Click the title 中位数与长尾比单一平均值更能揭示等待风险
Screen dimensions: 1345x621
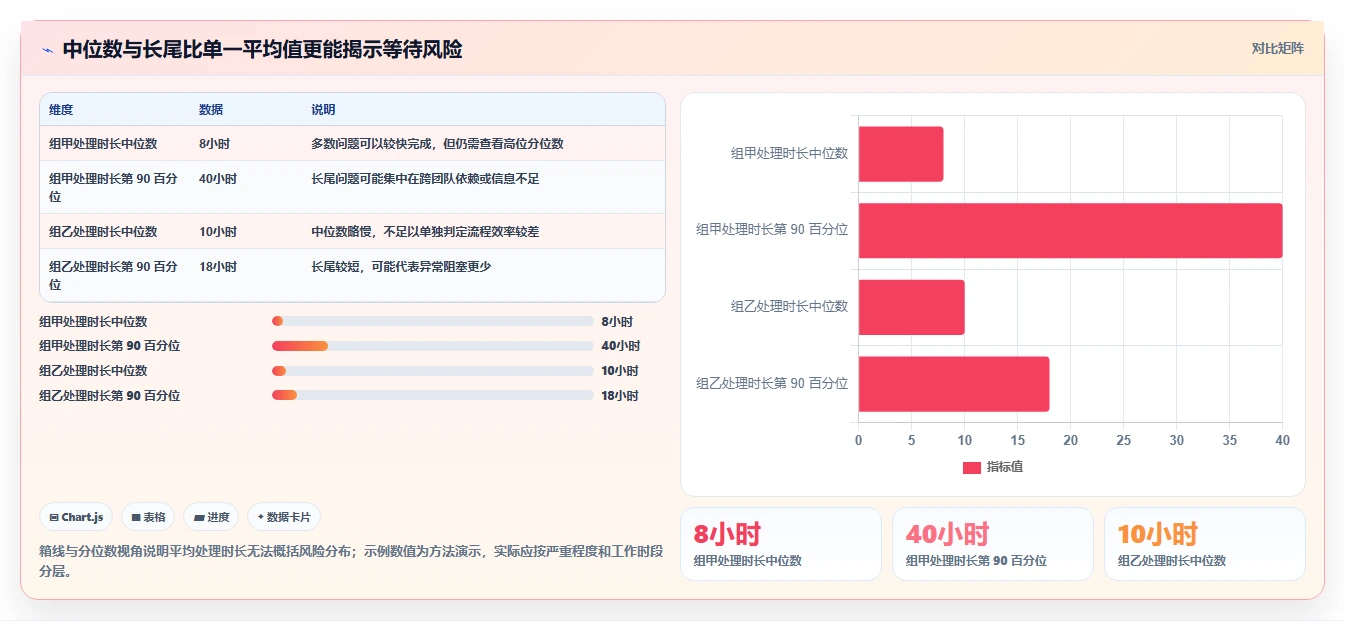tap(262, 49)
